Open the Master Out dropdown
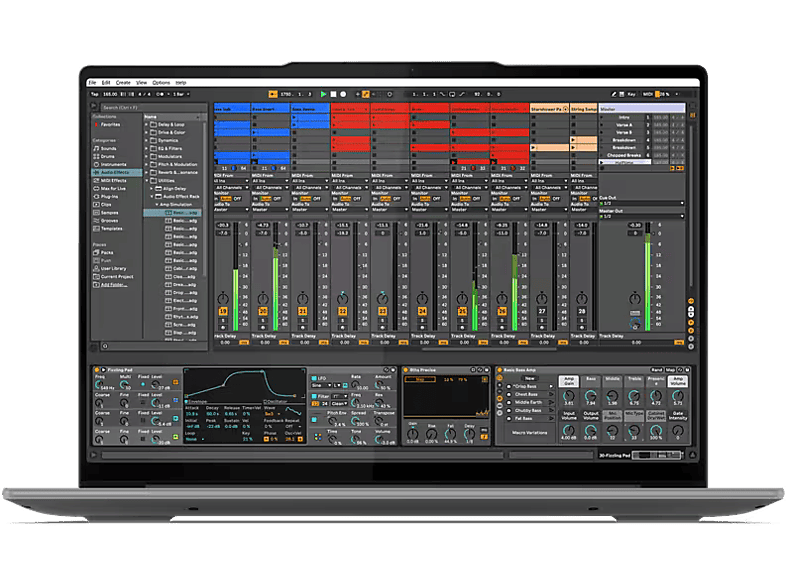 click(x=642, y=217)
